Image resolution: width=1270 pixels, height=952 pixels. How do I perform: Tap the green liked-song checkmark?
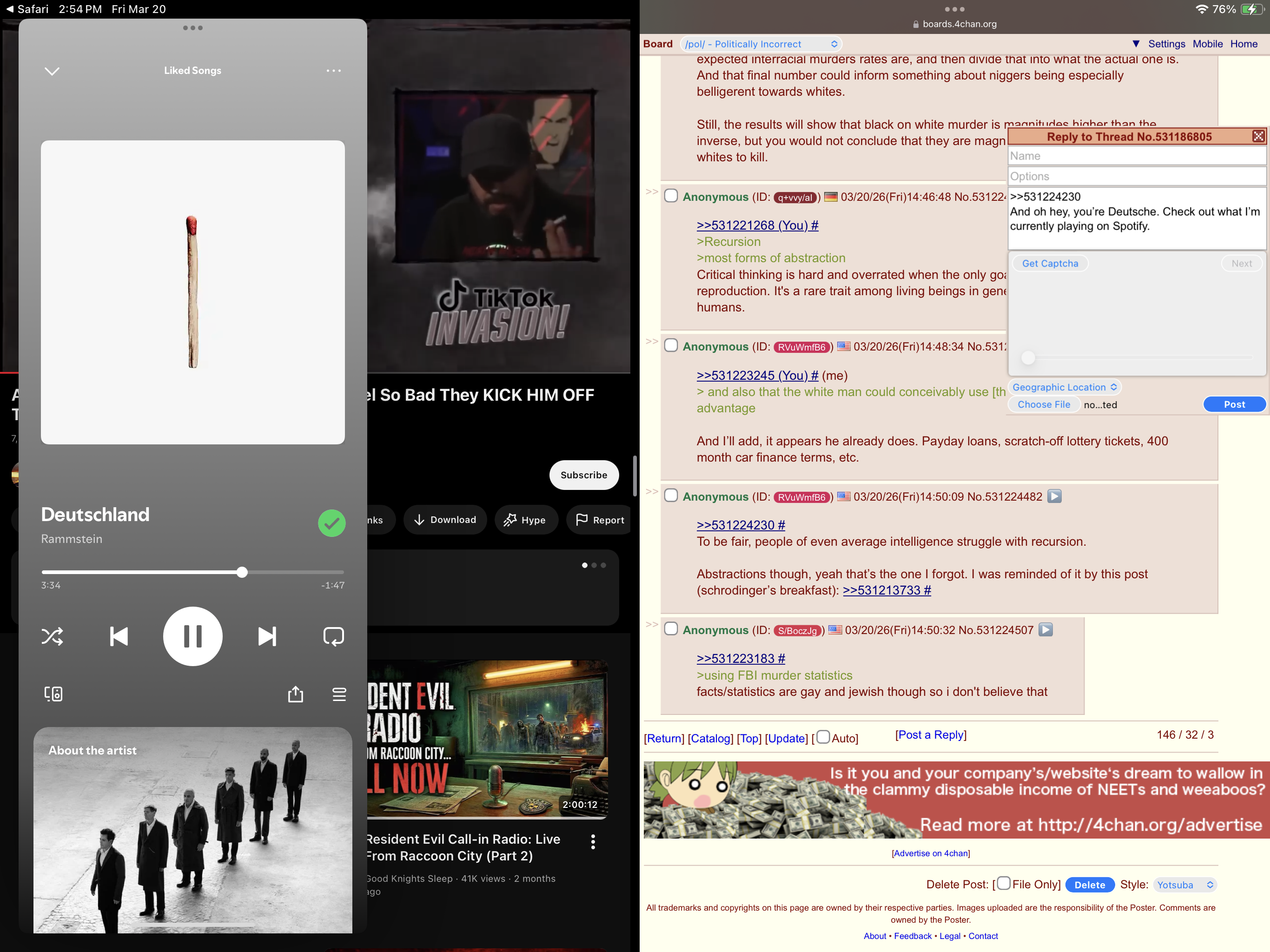pyautogui.click(x=331, y=523)
